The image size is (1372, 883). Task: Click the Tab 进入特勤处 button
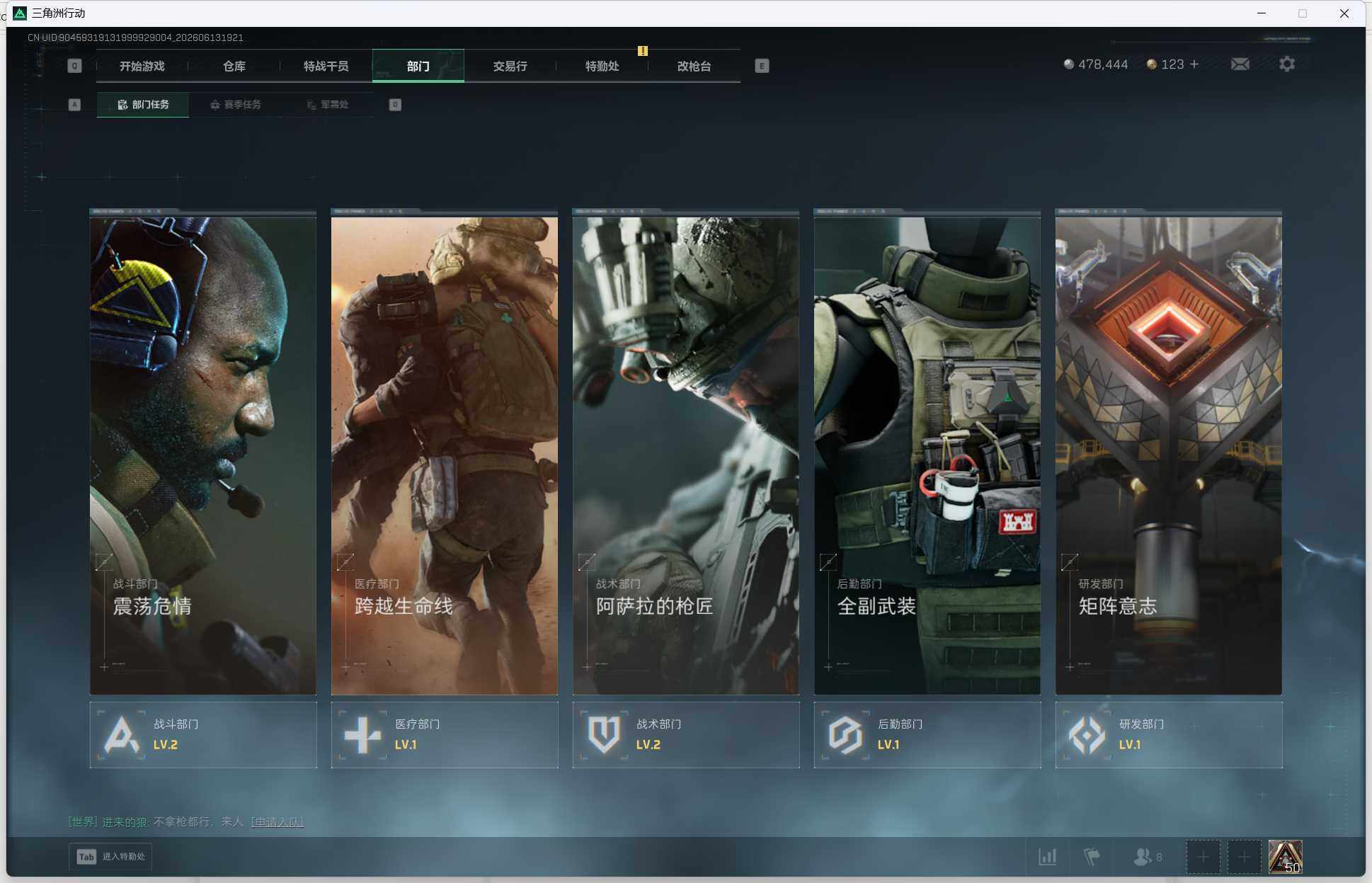110,857
